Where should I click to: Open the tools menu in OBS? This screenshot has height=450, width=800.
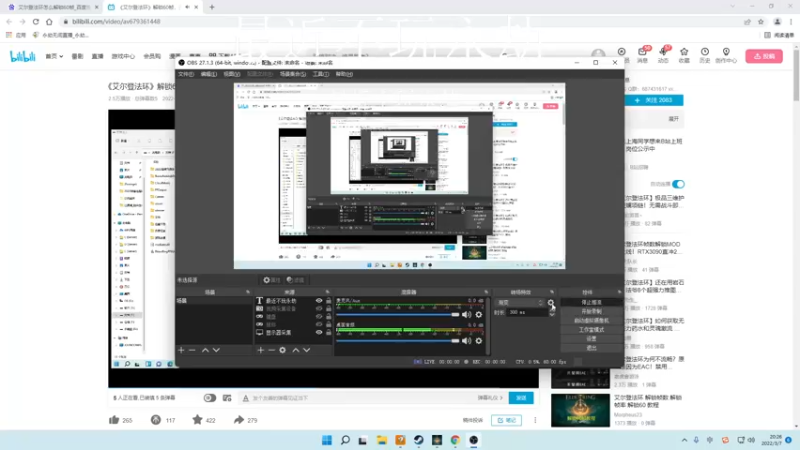[321, 74]
